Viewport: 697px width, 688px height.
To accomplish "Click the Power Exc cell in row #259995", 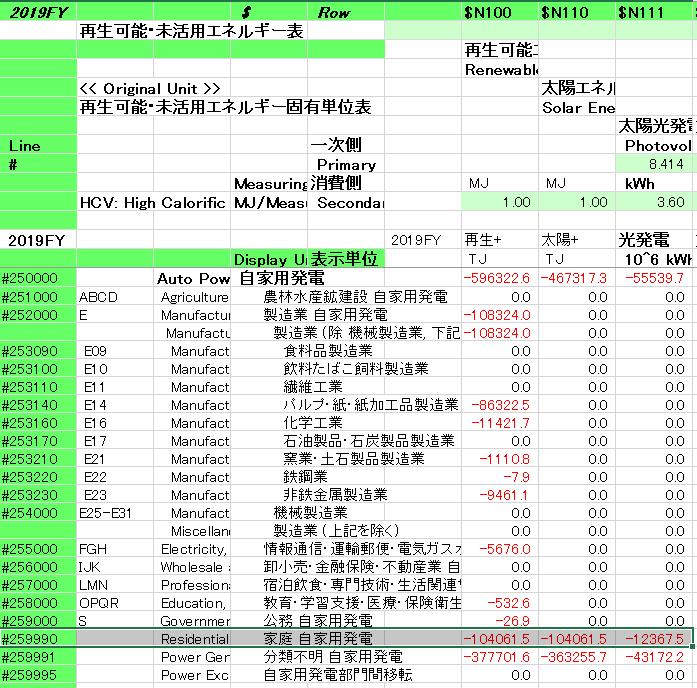I will click(192, 675).
